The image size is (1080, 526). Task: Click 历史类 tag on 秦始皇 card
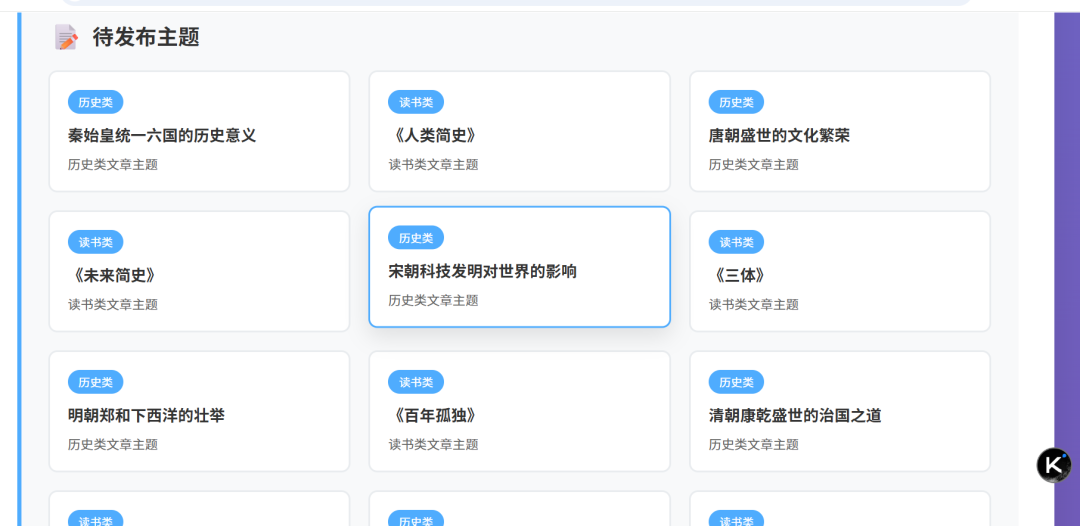click(95, 103)
